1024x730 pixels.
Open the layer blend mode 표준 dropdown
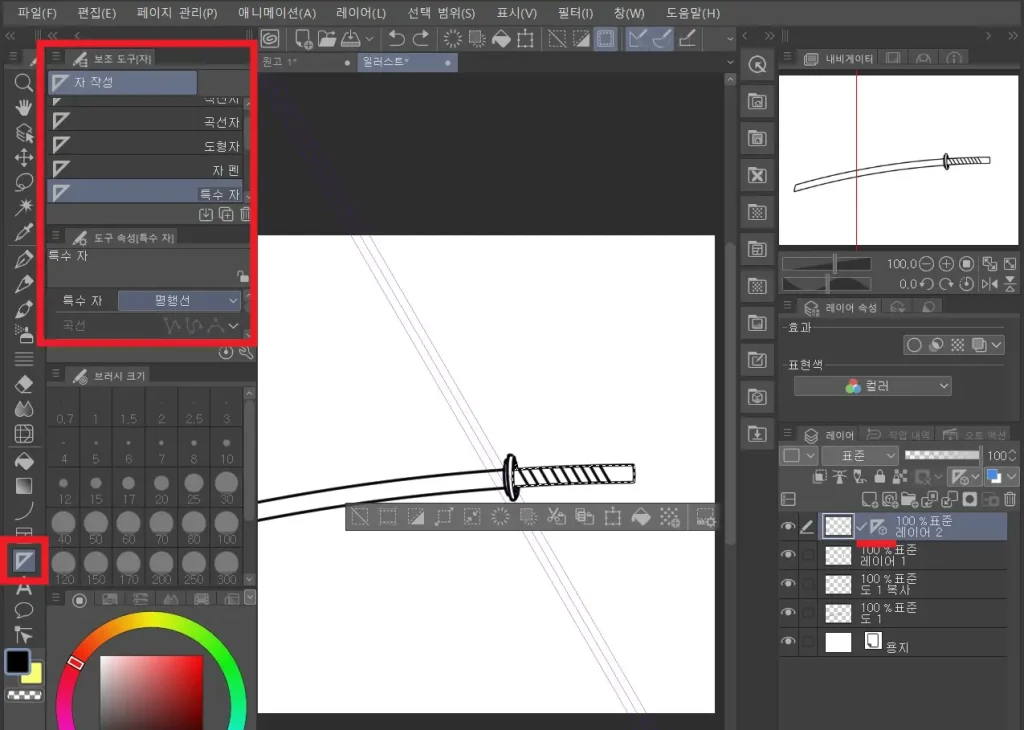pos(860,456)
